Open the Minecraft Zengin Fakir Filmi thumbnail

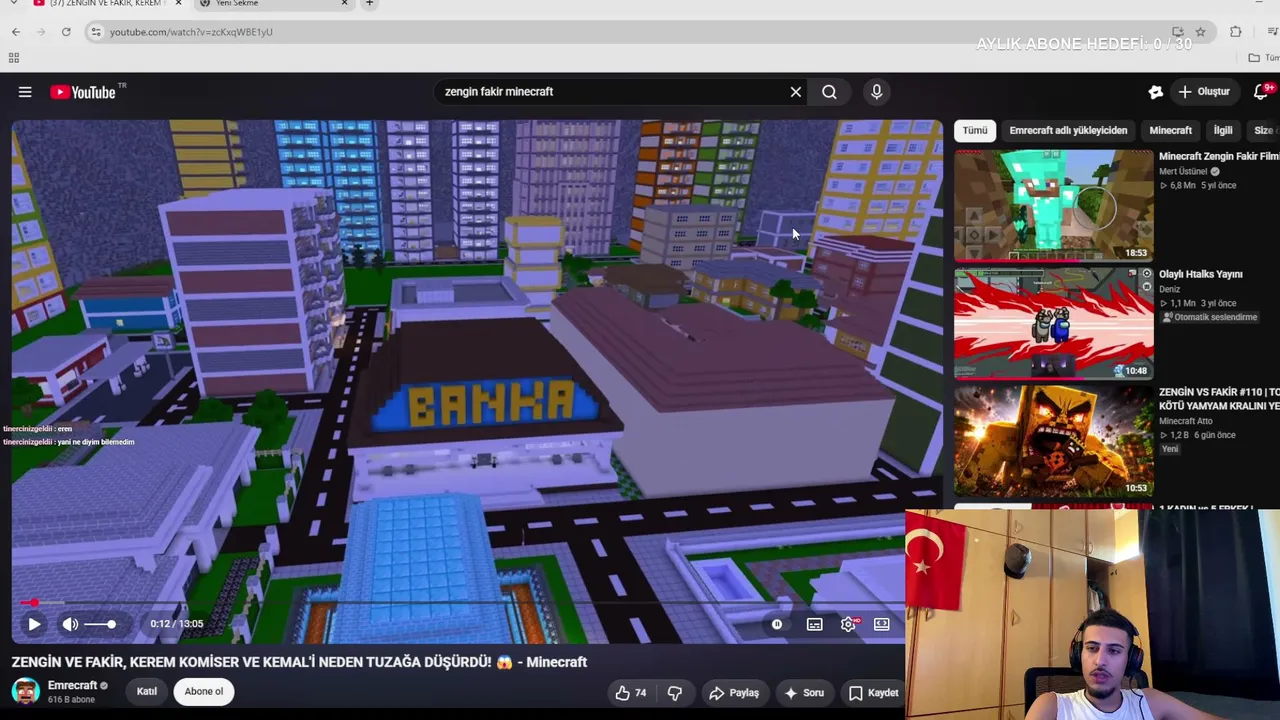tap(1054, 206)
